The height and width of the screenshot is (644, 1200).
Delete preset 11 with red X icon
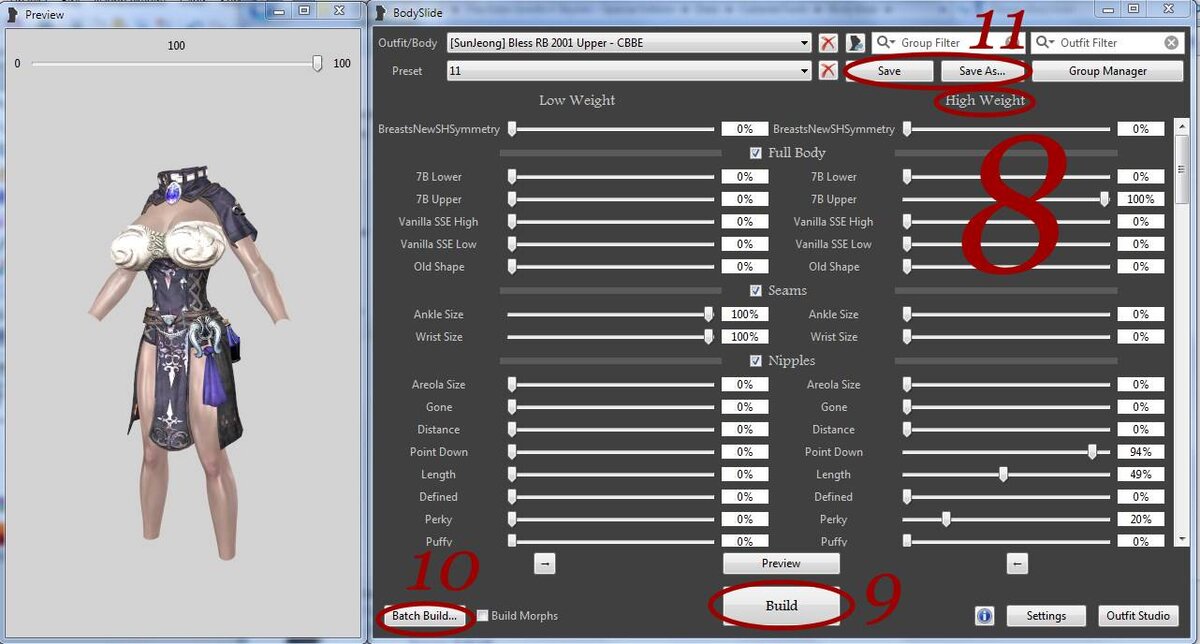tap(828, 71)
